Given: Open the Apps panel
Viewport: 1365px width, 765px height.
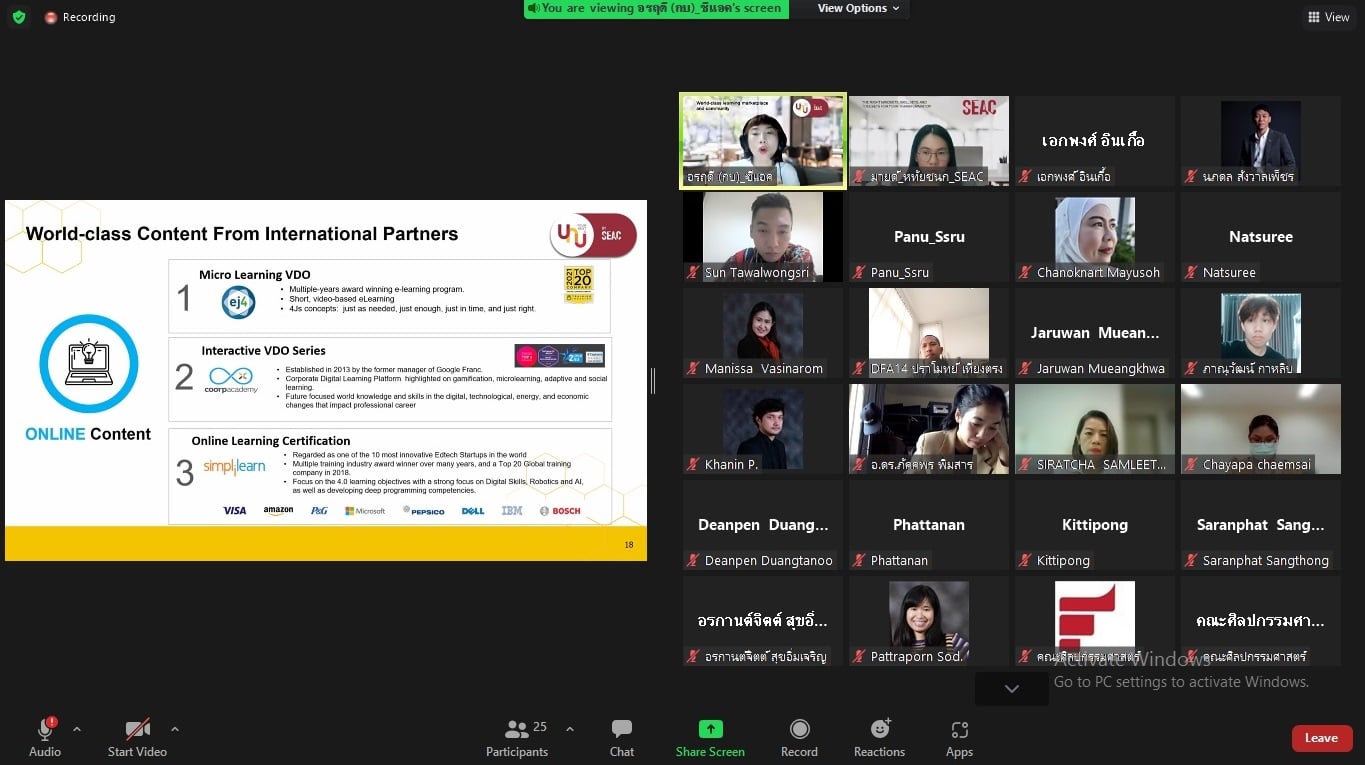Looking at the screenshot, I should 959,738.
